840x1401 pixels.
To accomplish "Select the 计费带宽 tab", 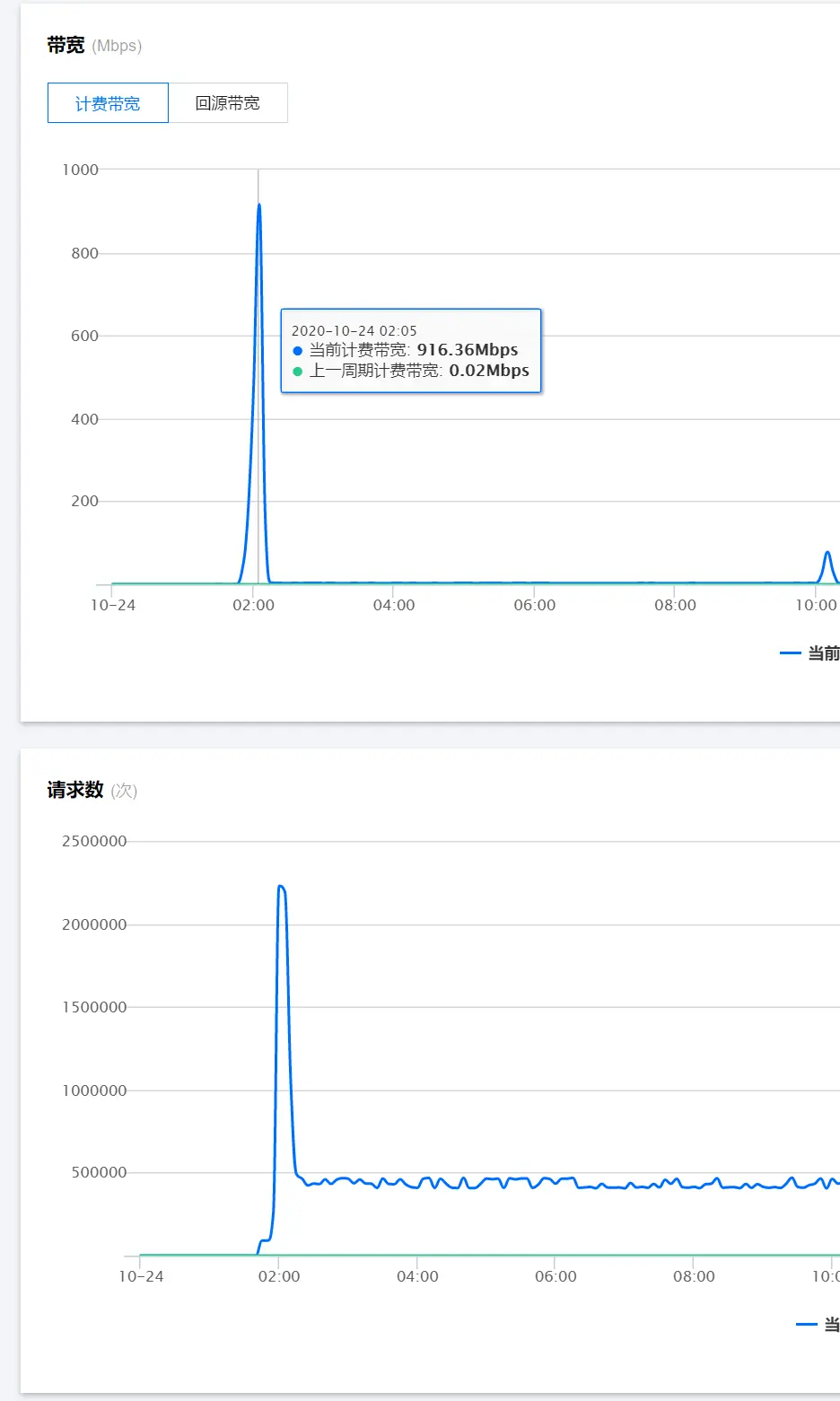I will pyautogui.click(x=108, y=103).
